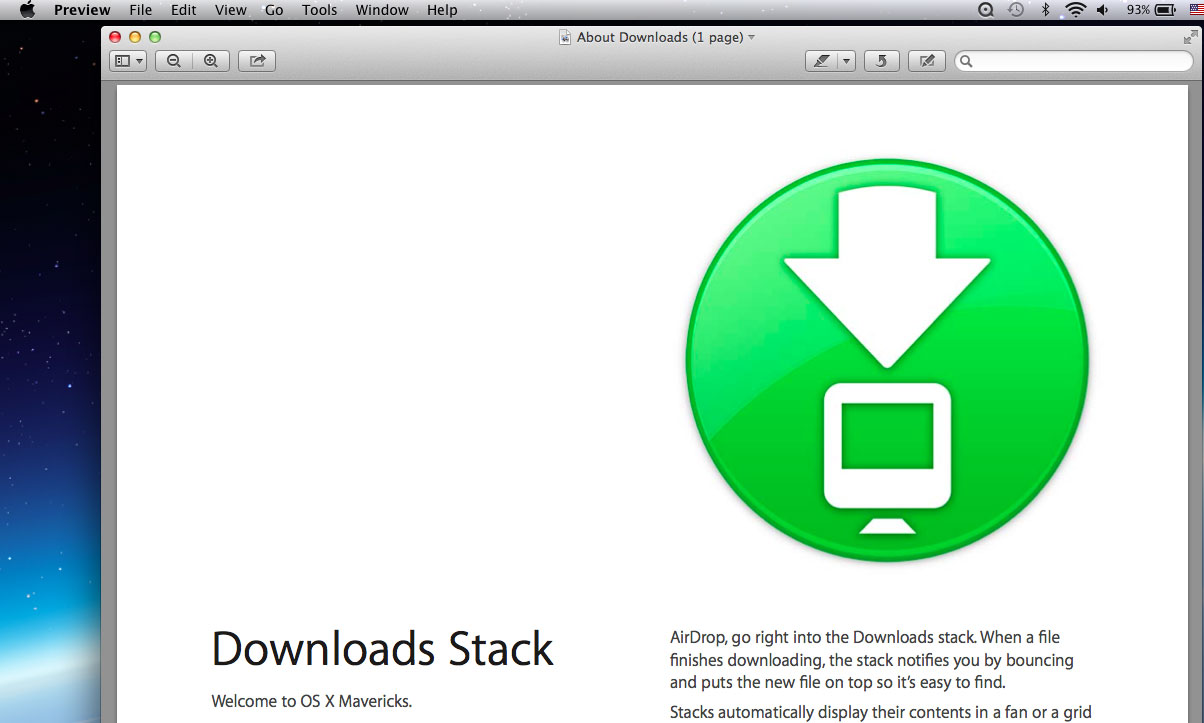Enter full screen with the corner arrows

pyautogui.click(x=1190, y=37)
